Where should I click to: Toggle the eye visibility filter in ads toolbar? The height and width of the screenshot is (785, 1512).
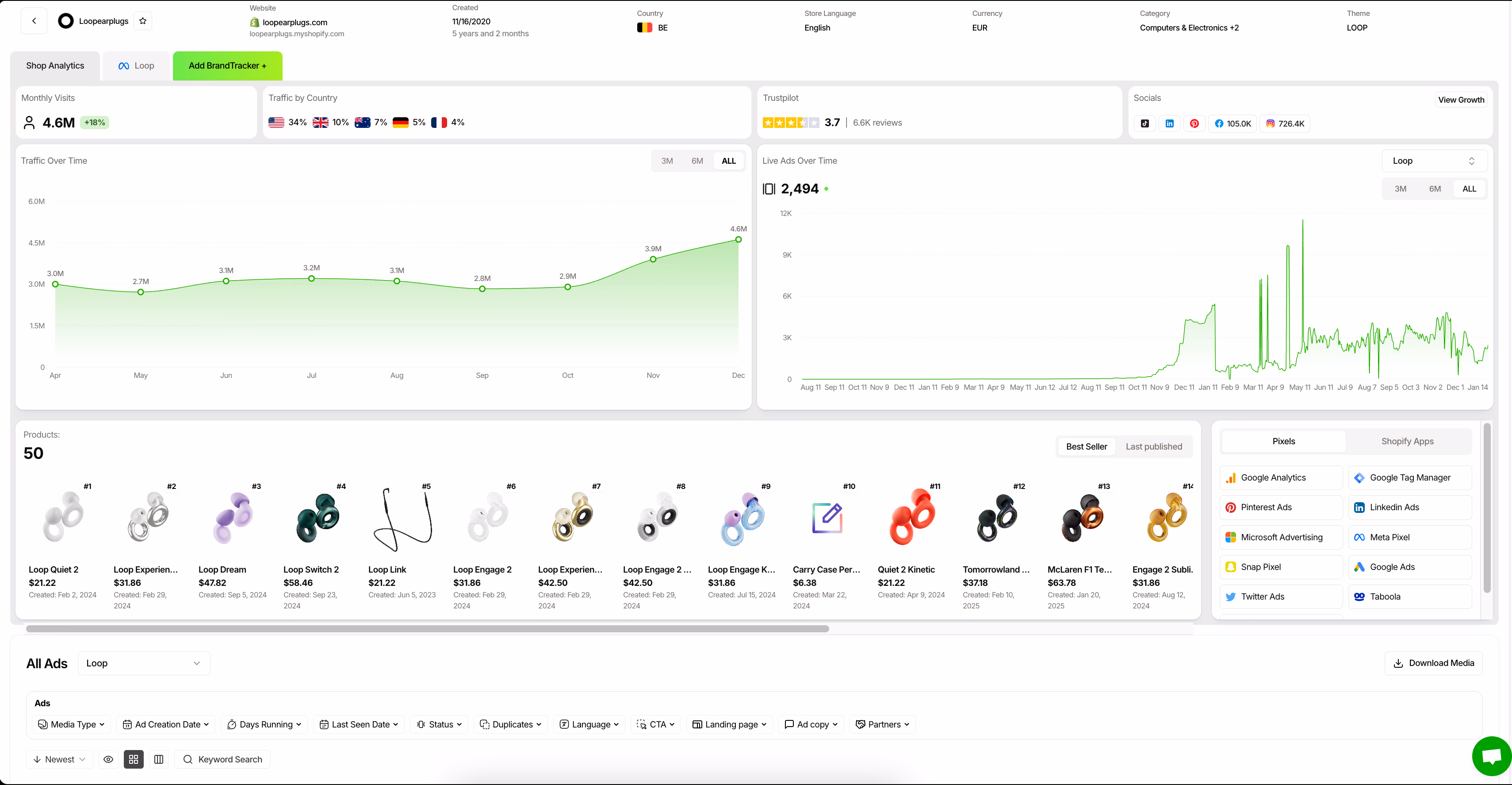coord(108,759)
